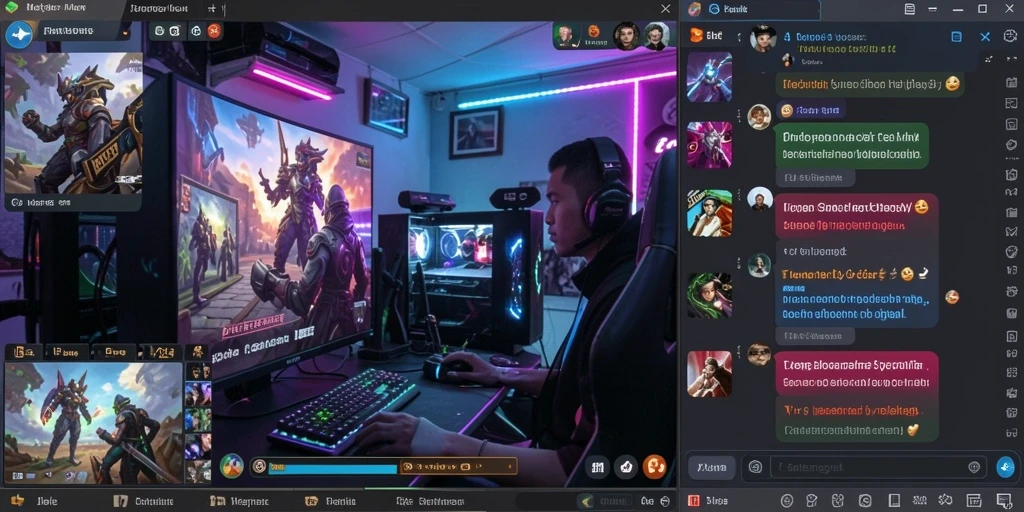The height and width of the screenshot is (512, 1024).
Task: Click the orange arrow icon in stream bottom bar
Action: coord(17,501)
